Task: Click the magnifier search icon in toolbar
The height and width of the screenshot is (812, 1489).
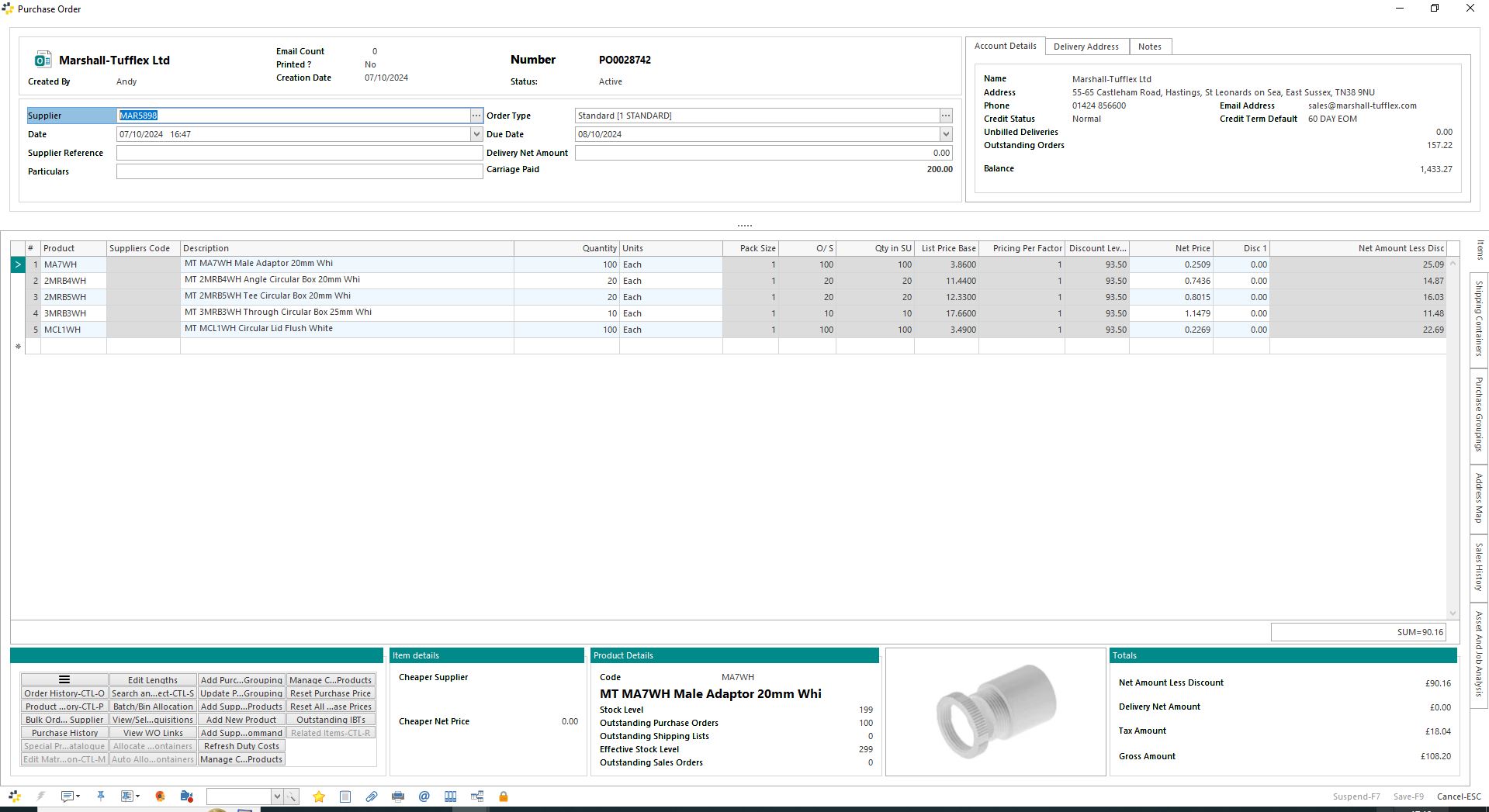Action: click(291, 796)
